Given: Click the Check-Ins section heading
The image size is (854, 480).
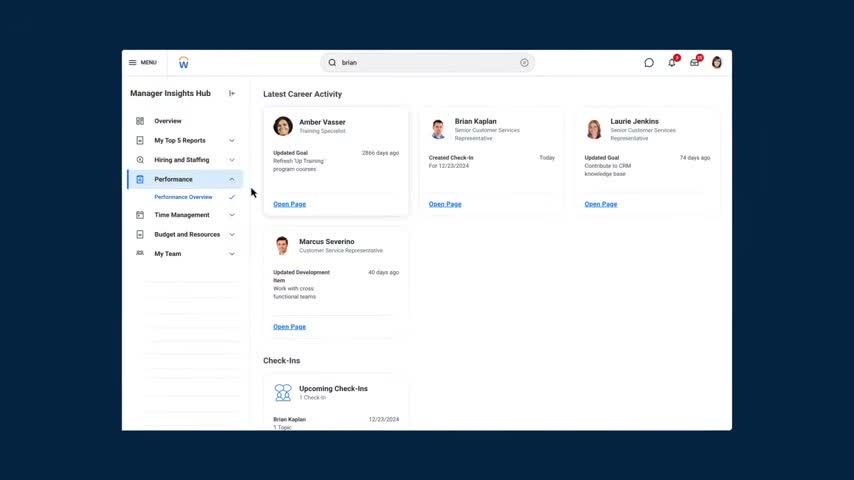Looking at the screenshot, I should pos(282,361).
